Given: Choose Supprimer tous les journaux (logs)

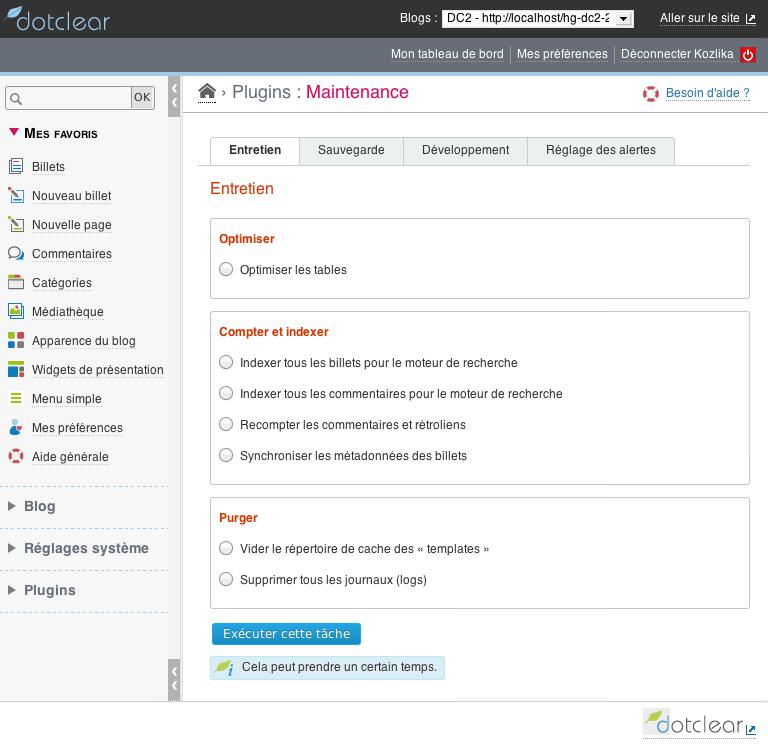Looking at the screenshot, I should tap(226, 579).
